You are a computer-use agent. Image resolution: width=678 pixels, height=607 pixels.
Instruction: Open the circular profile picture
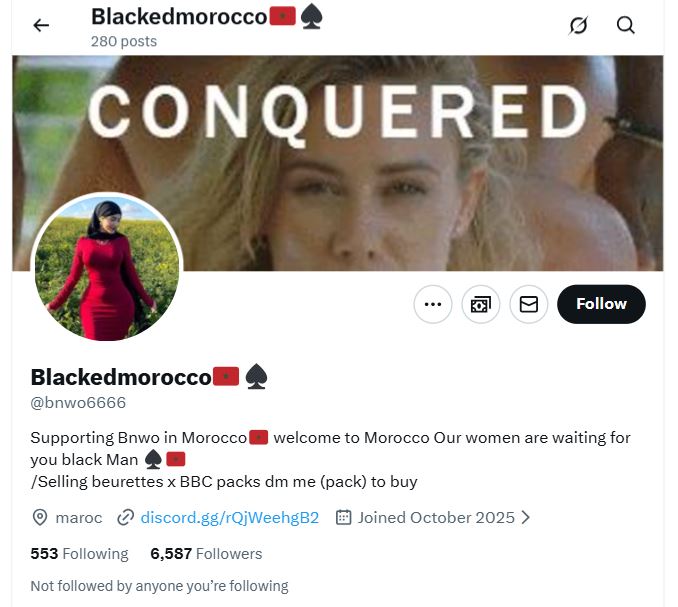(x=107, y=269)
